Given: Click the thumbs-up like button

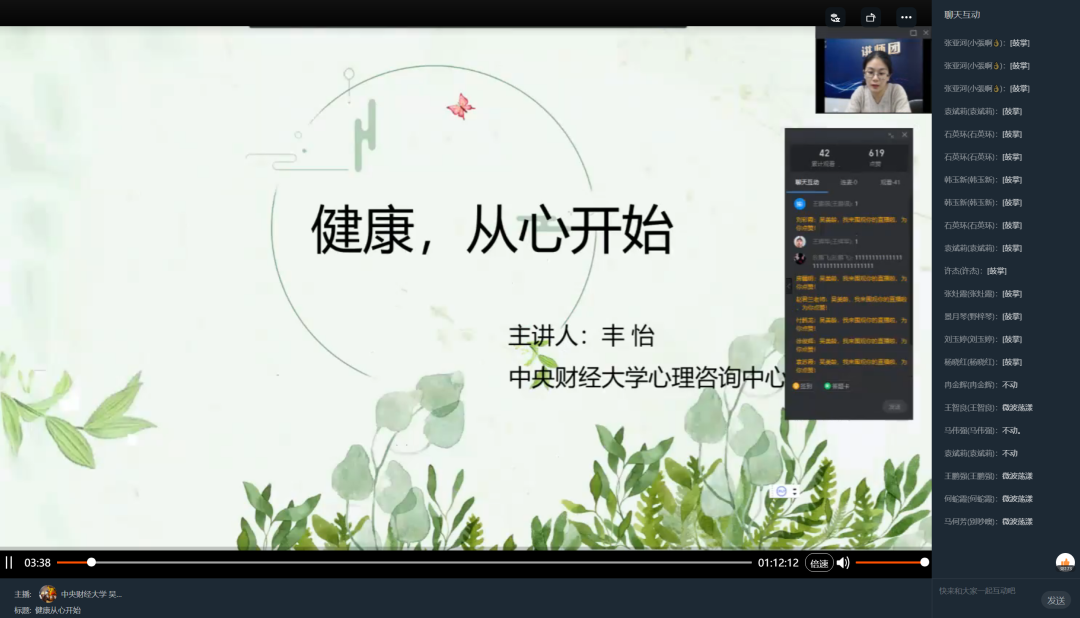Looking at the screenshot, I should click(1066, 563).
